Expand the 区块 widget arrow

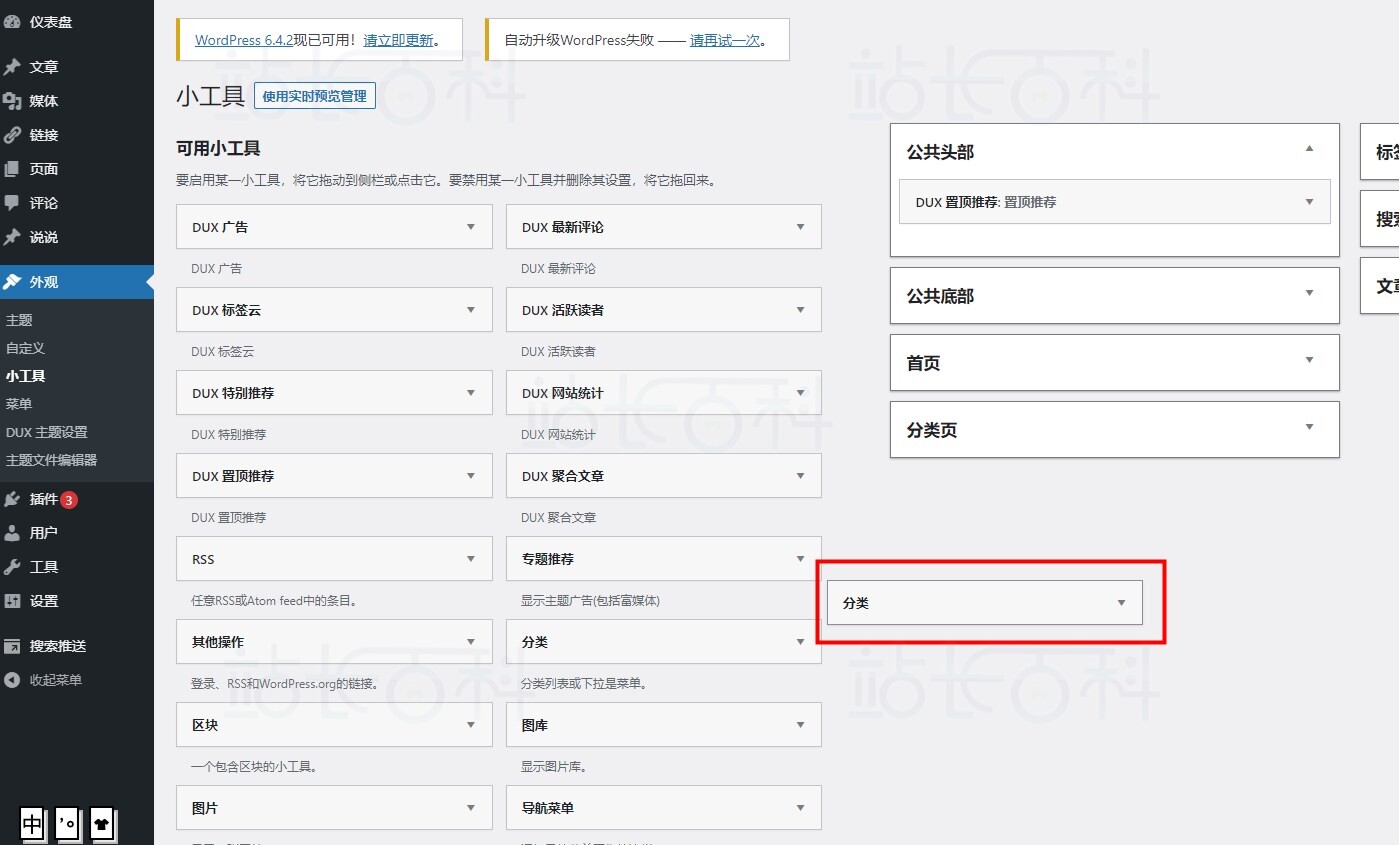tap(471, 725)
